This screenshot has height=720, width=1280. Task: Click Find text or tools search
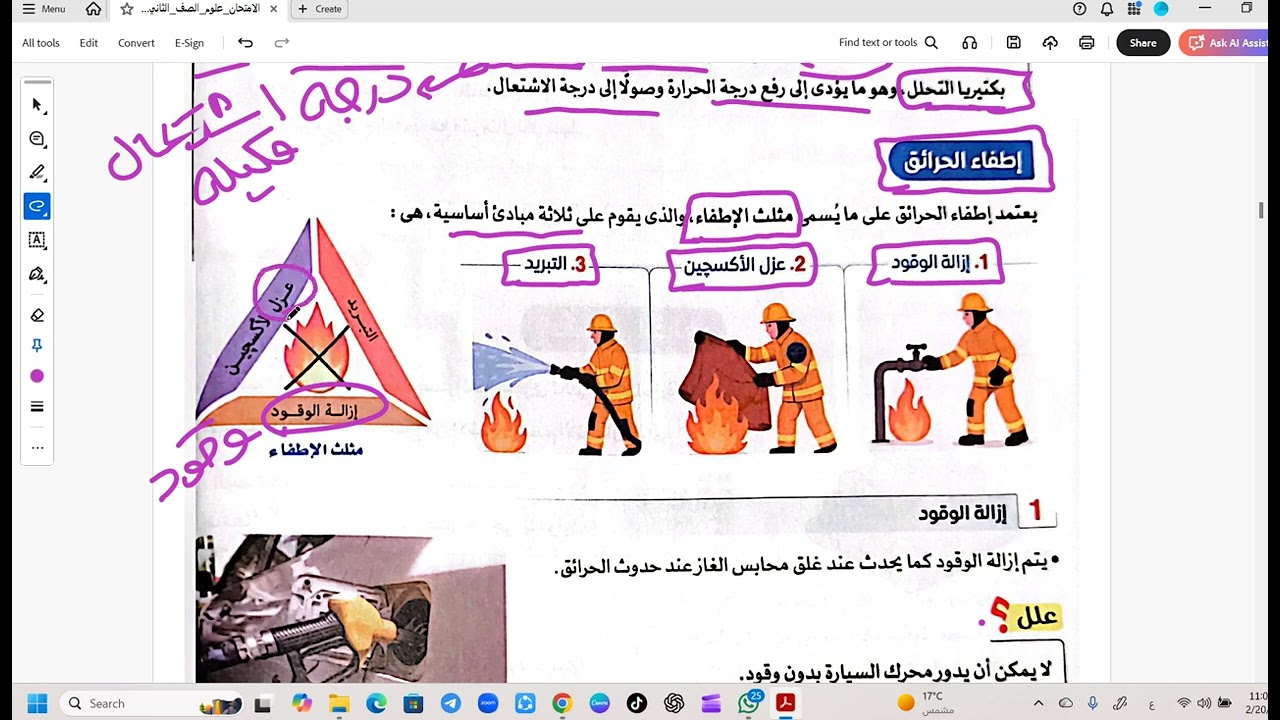pos(888,43)
